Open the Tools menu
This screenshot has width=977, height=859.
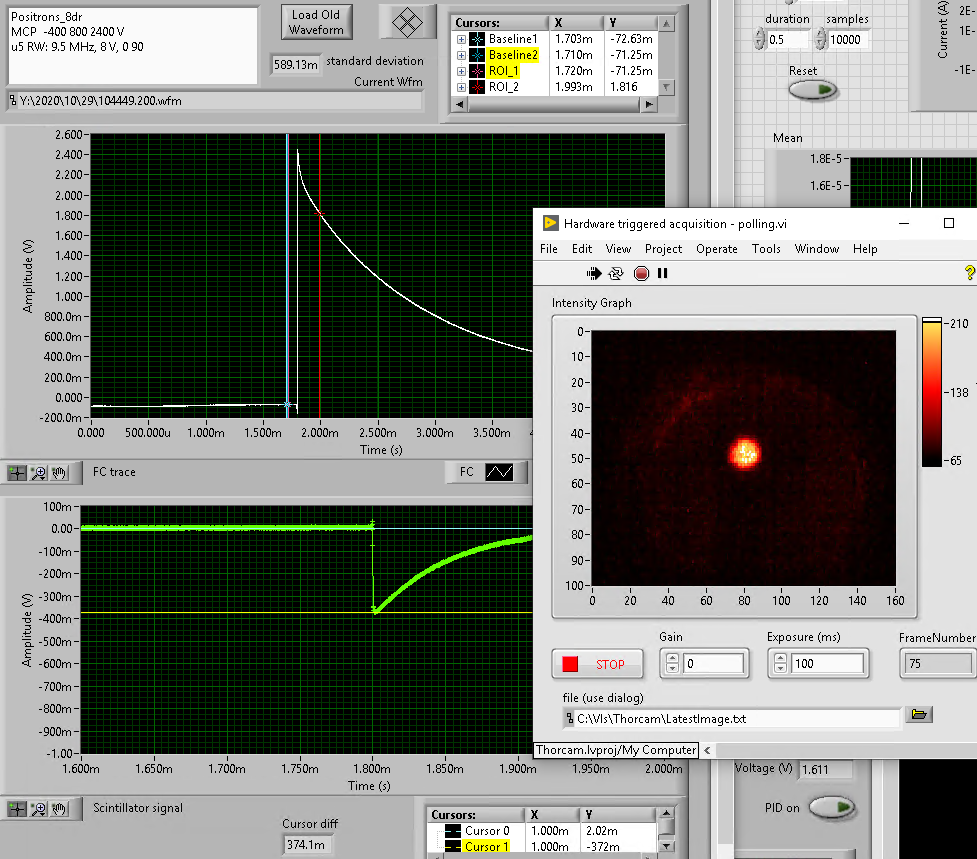[x=766, y=249]
